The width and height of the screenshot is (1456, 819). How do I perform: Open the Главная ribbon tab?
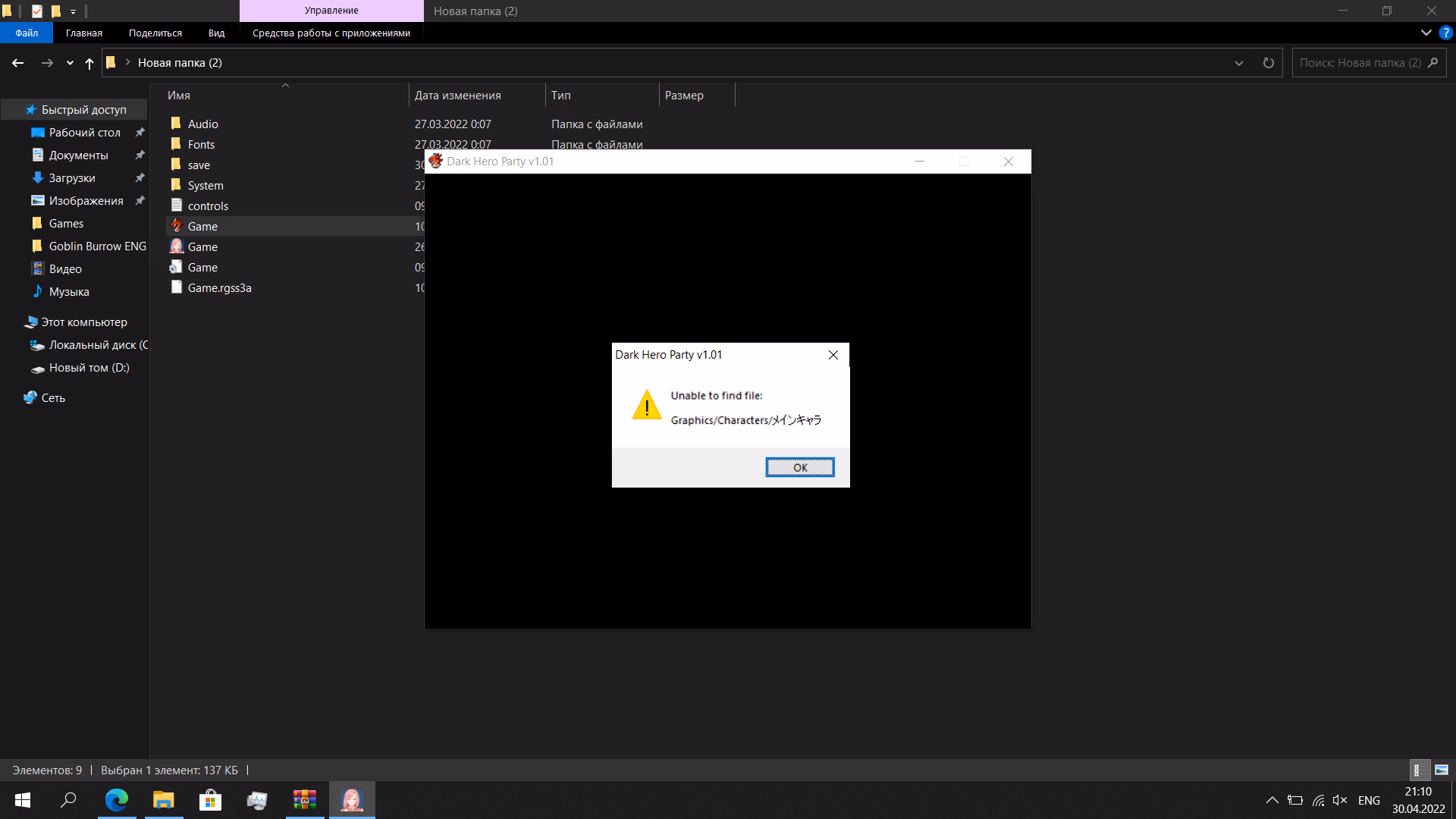click(83, 33)
